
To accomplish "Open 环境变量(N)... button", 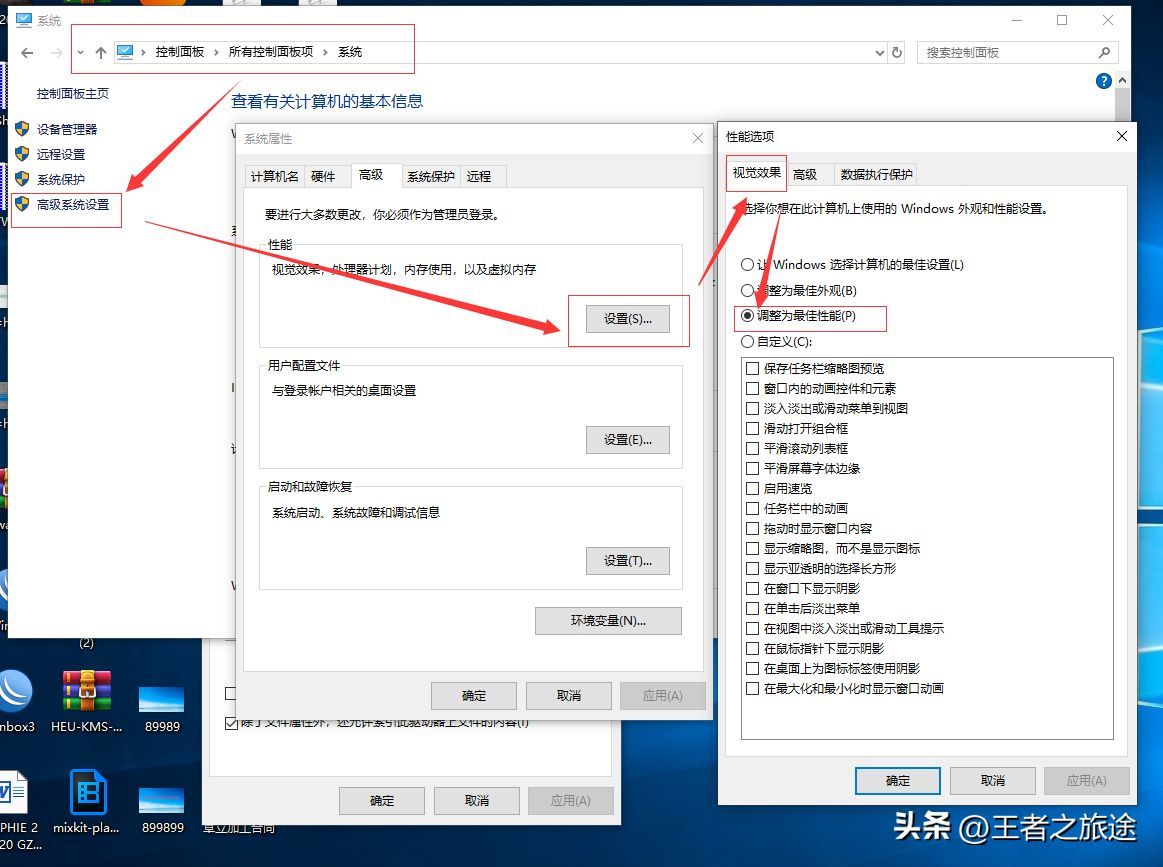I will [x=608, y=621].
